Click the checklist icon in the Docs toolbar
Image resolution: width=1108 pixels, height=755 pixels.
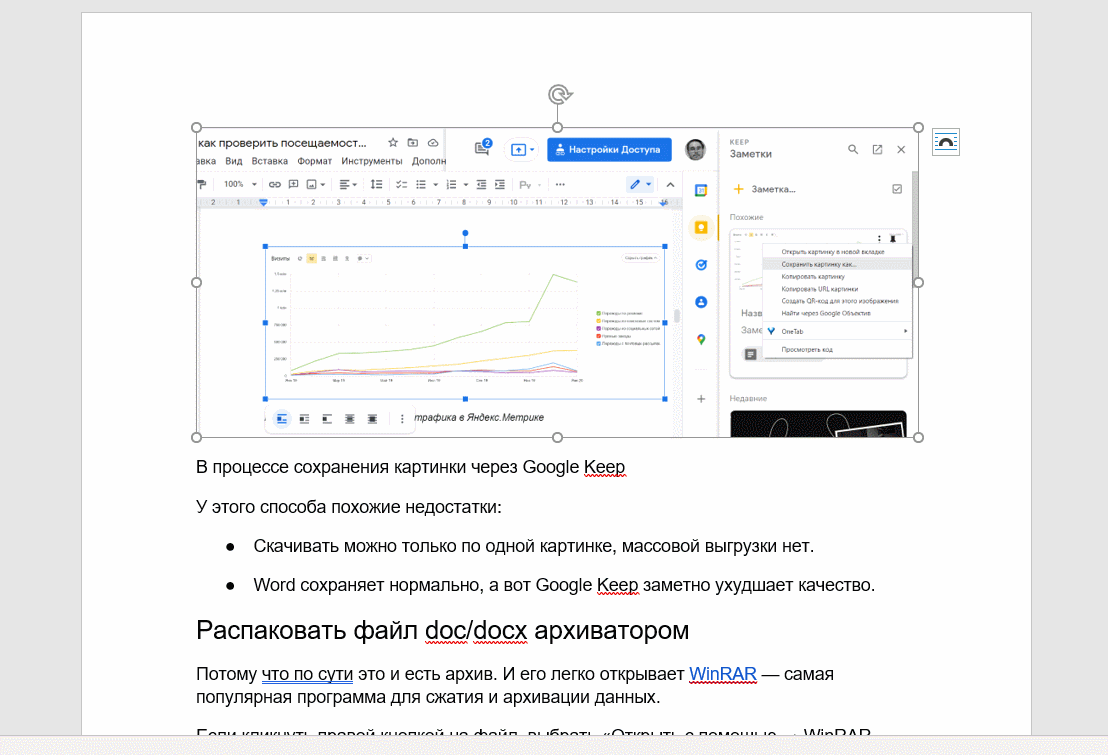tap(401, 185)
